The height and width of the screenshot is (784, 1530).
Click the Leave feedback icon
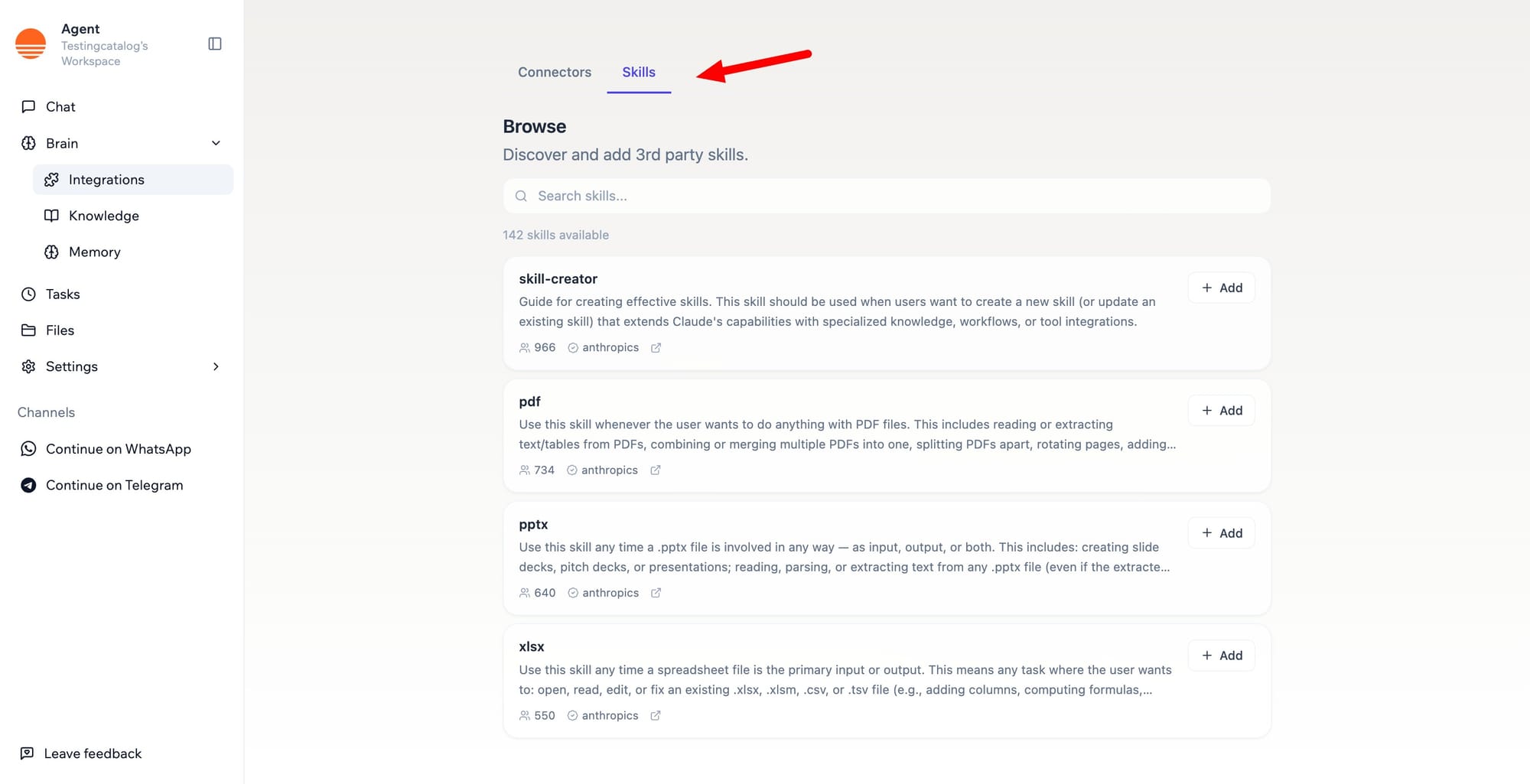27,753
